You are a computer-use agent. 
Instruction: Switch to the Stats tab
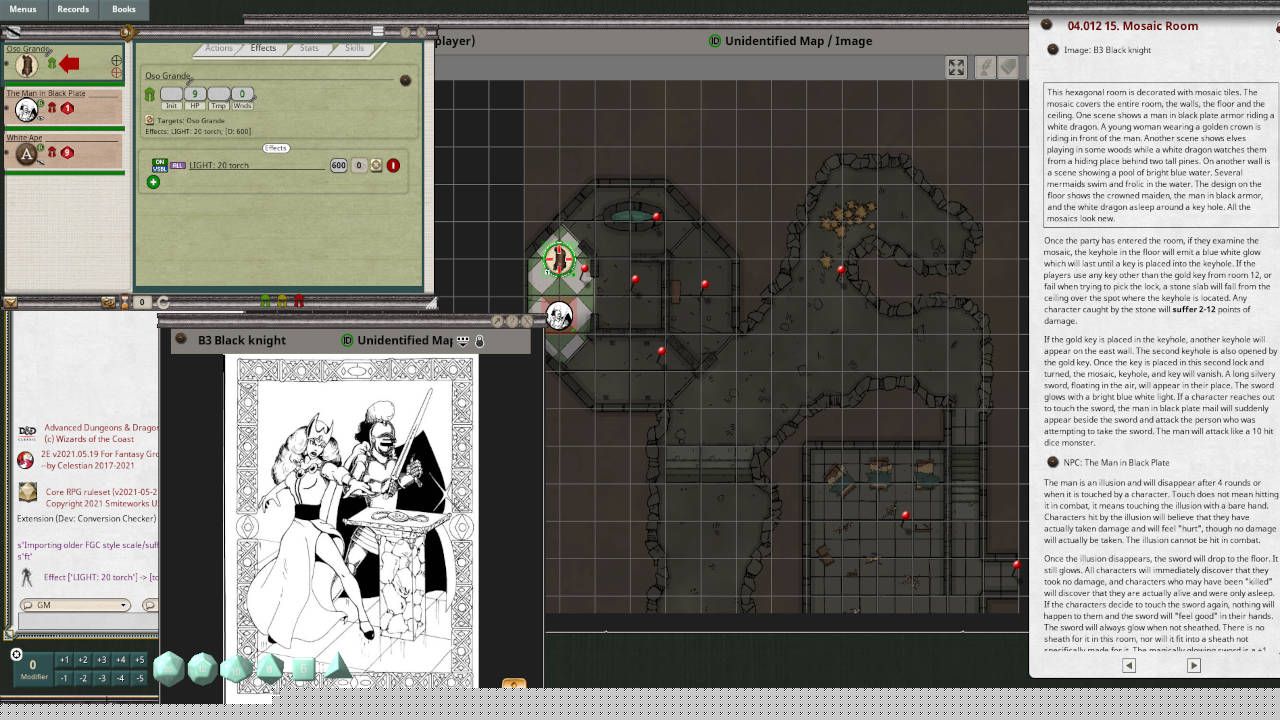click(x=309, y=48)
